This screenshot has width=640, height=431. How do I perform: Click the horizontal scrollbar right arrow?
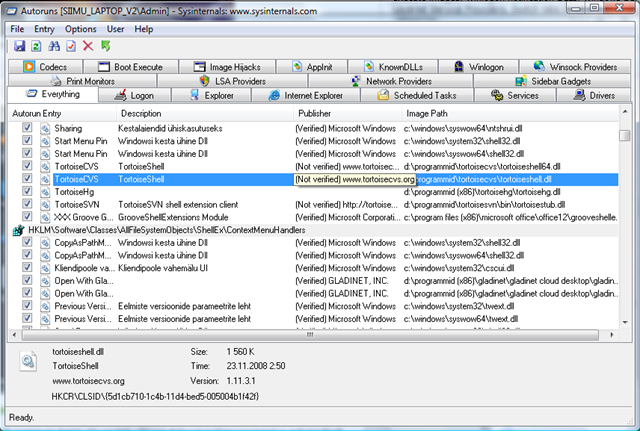click(x=611, y=335)
